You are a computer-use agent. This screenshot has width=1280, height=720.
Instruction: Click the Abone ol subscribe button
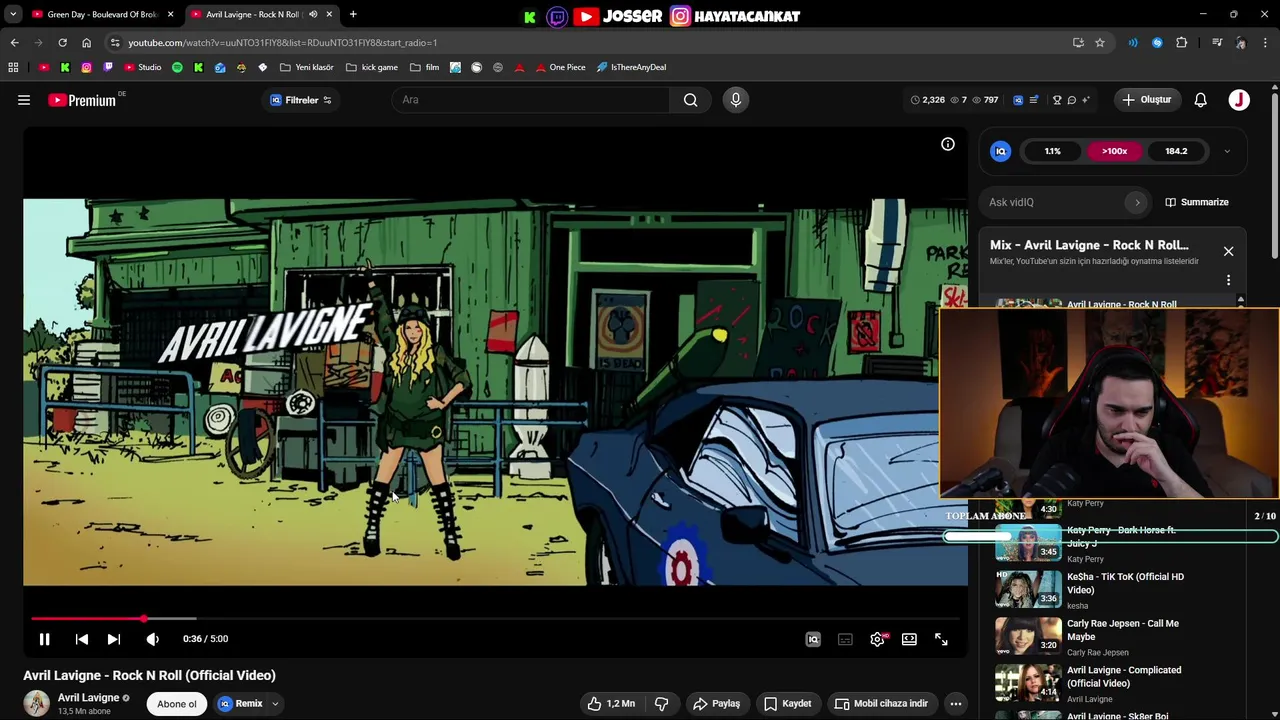point(177,704)
